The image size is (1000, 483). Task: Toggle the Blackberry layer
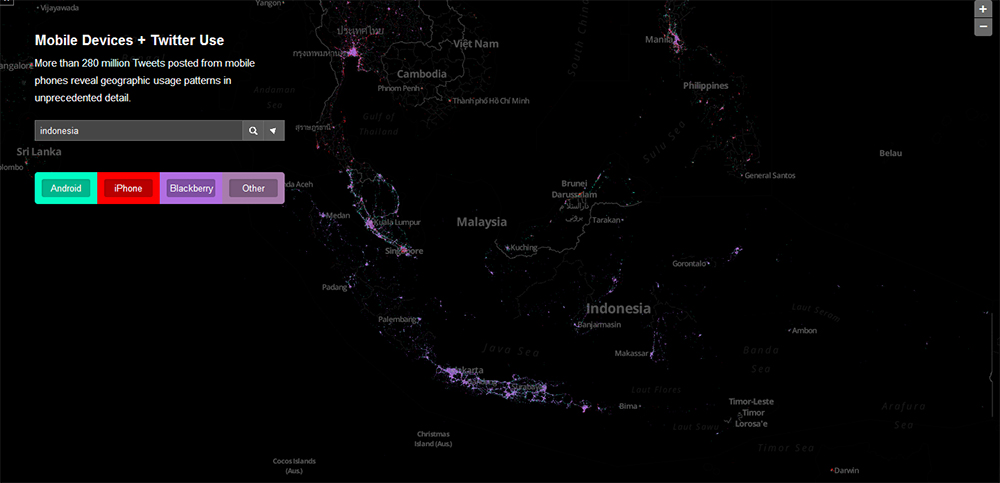[x=191, y=188]
